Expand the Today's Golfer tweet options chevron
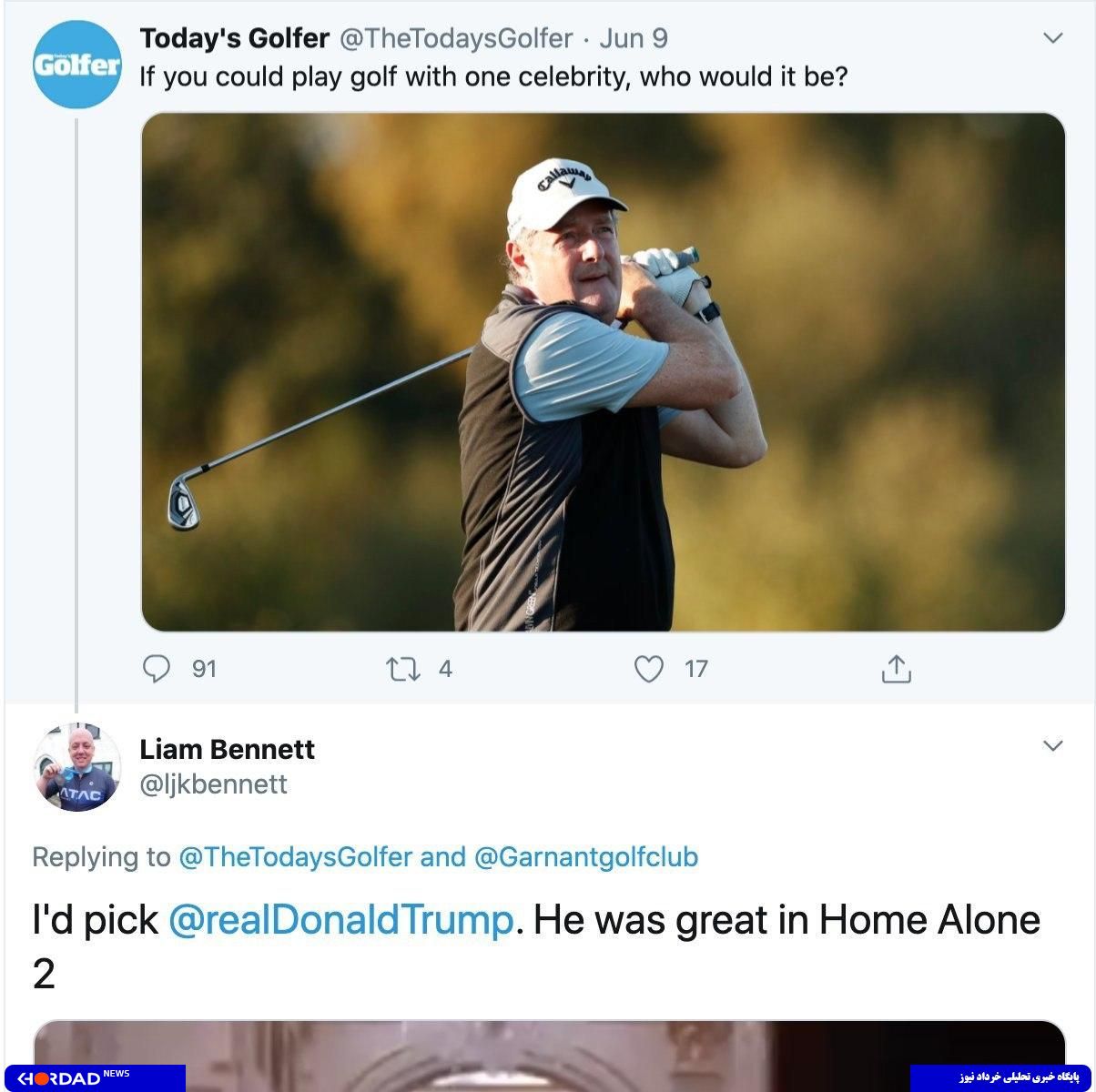This screenshot has height=1092, width=1096. point(1052,38)
